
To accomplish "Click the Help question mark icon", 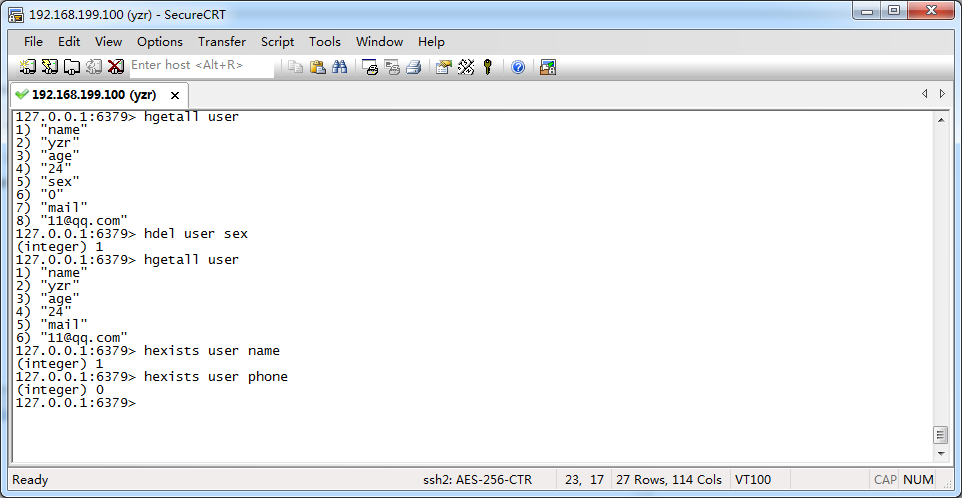I will click(518, 67).
